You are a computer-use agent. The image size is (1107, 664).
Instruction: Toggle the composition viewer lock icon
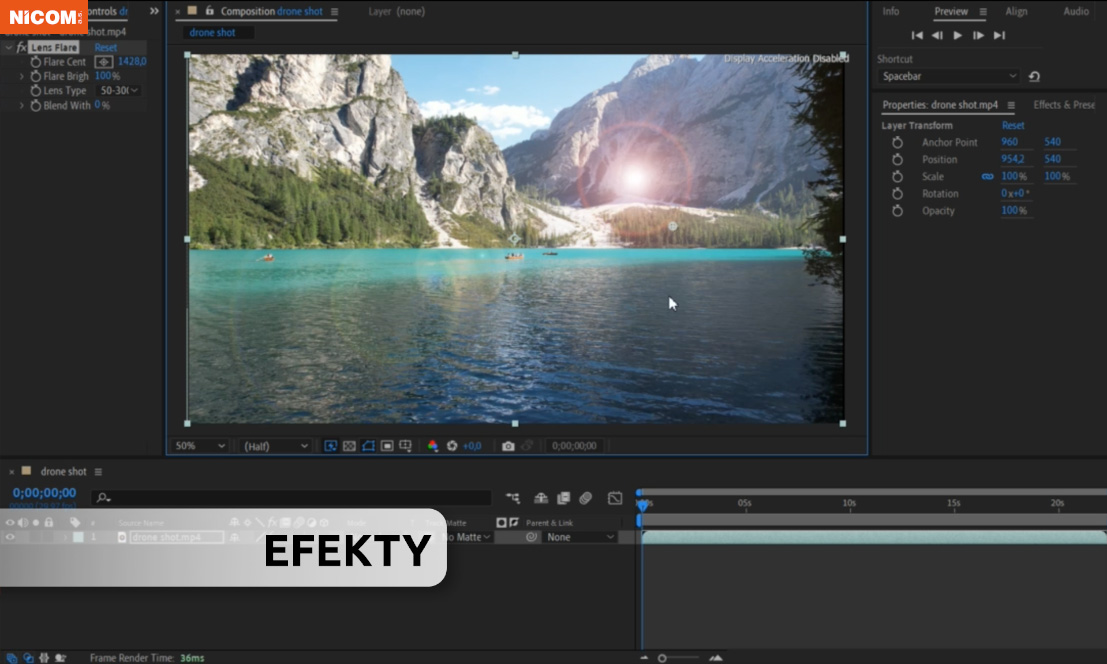point(210,11)
